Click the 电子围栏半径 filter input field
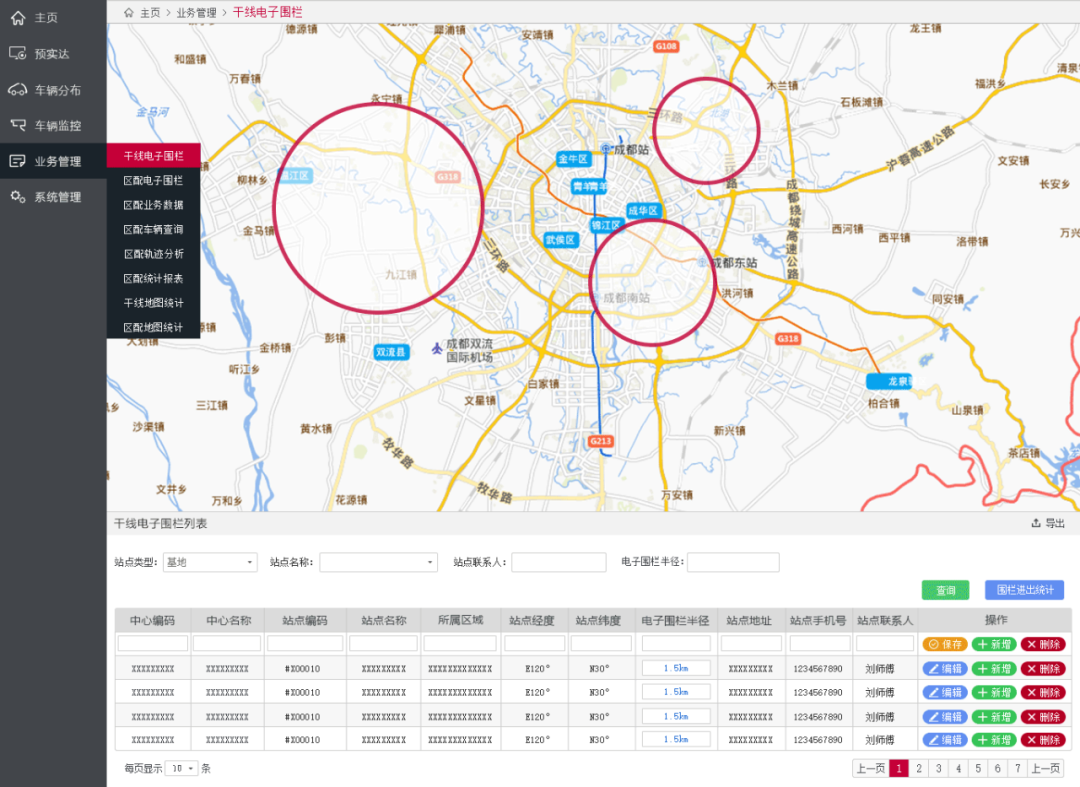This screenshot has height=787, width=1080. click(x=733, y=562)
